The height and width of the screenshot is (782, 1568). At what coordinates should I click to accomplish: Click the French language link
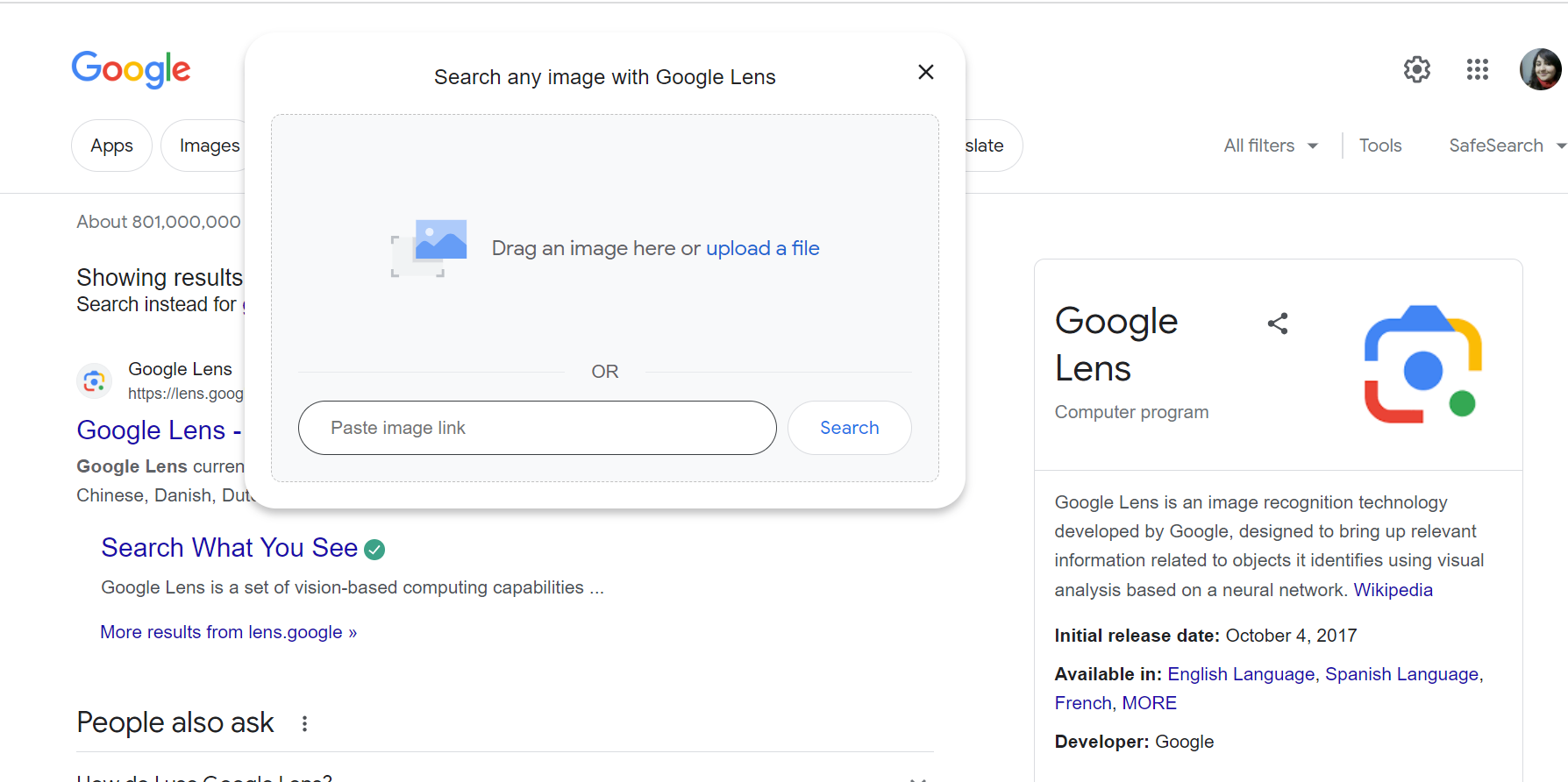(1083, 703)
